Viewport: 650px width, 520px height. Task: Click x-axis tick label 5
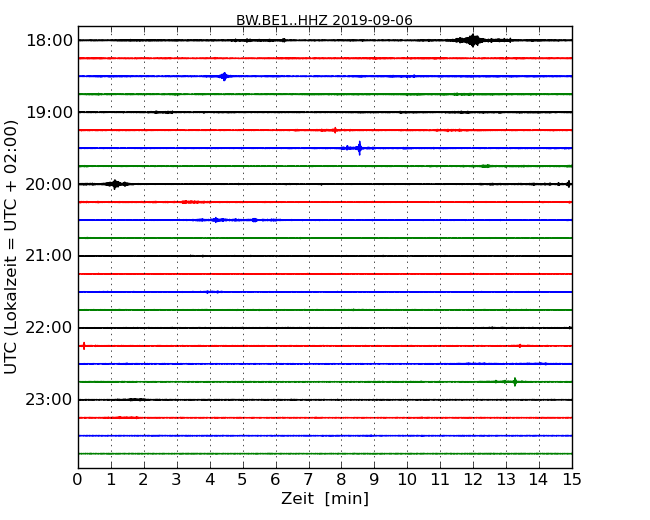coord(243,479)
